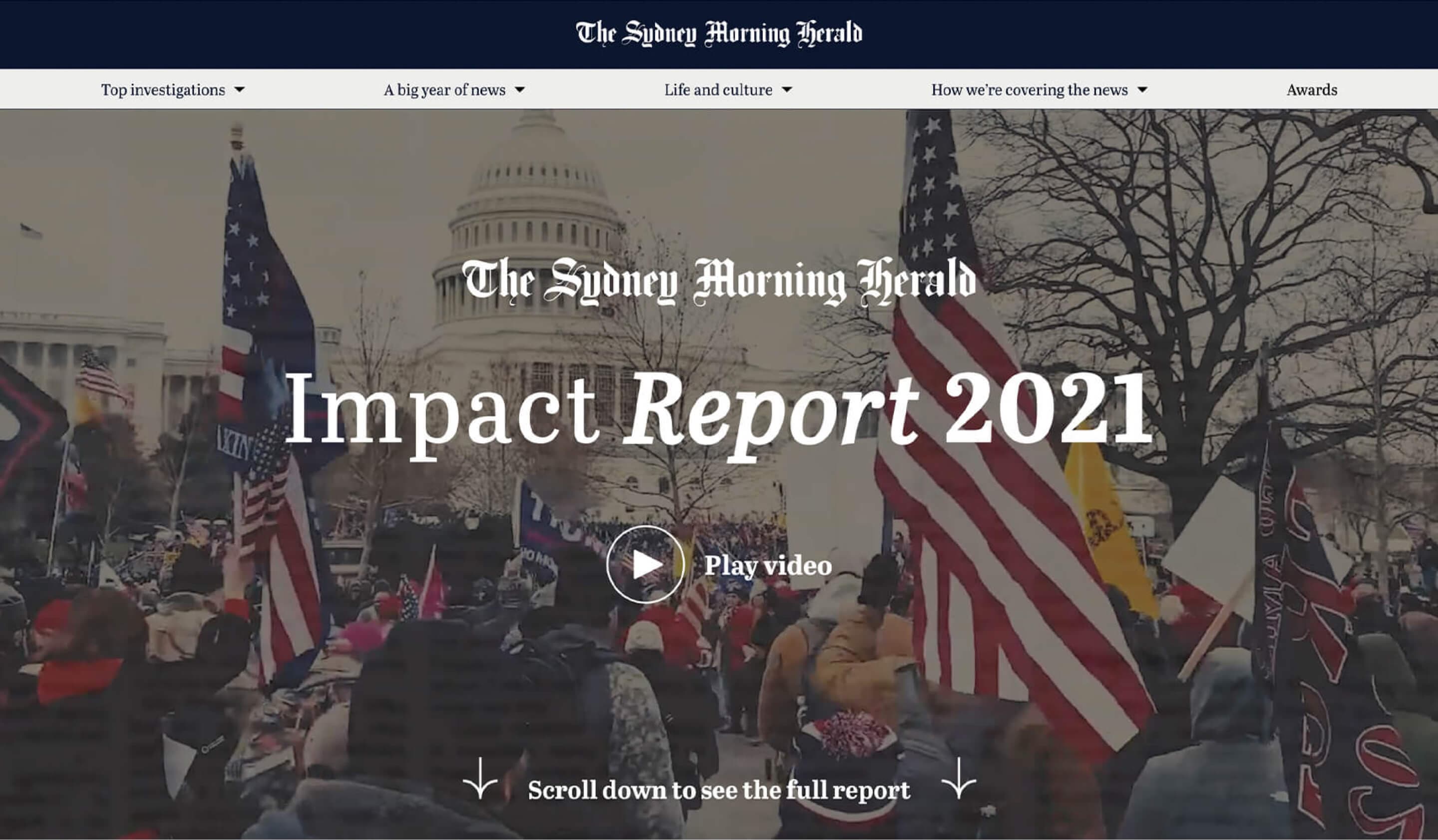
Task: Click the Capitol dome in background video
Action: (x=536, y=183)
